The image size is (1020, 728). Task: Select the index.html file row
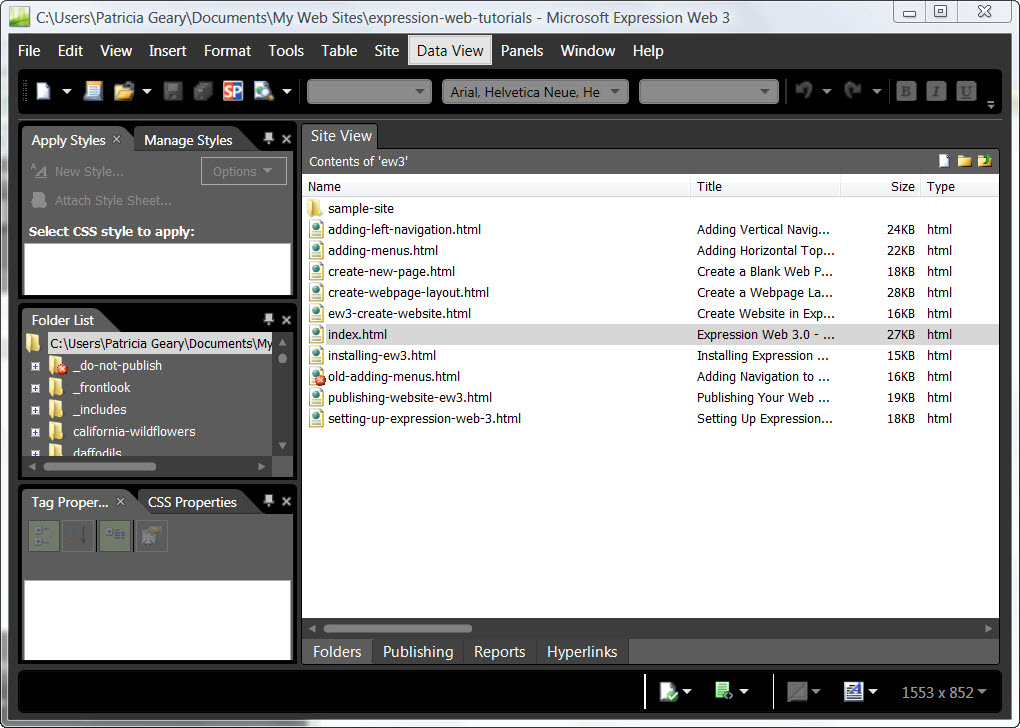click(x=651, y=334)
